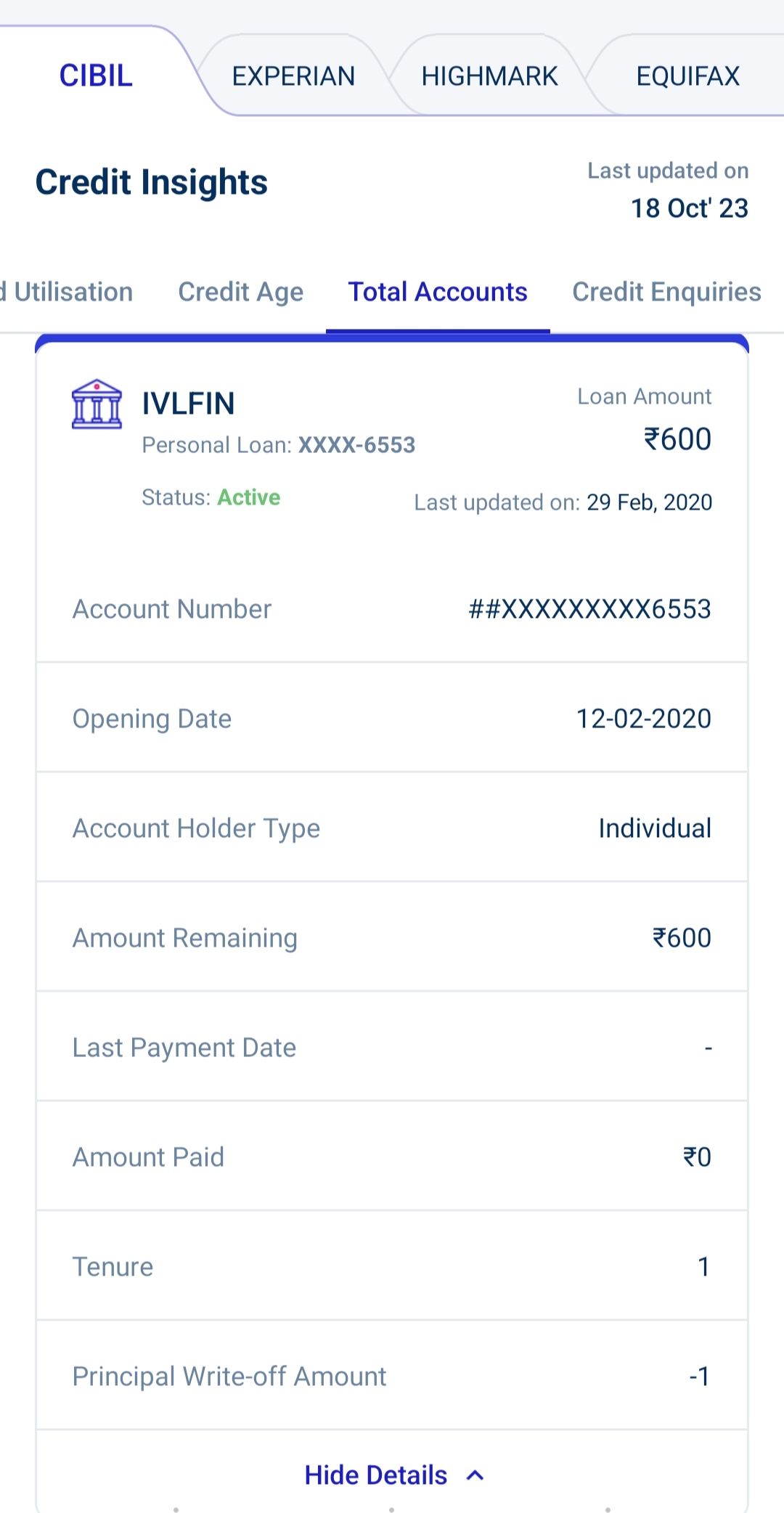
Task: Switch to the EQUIFAX bureau tab
Action: [687, 76]
